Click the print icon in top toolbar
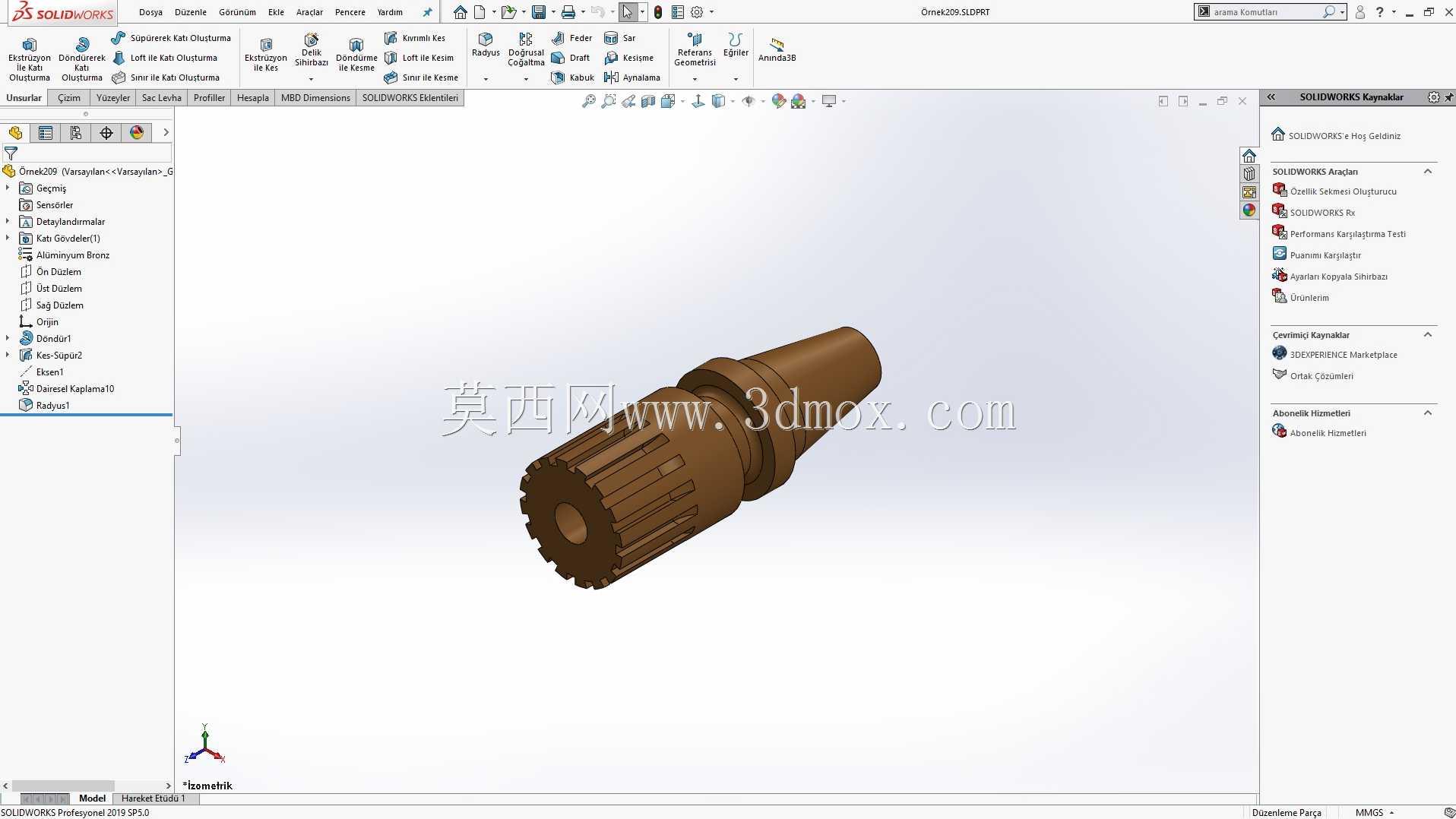Viewport: 1456px width, 819px height. click(x=568, y=12)
